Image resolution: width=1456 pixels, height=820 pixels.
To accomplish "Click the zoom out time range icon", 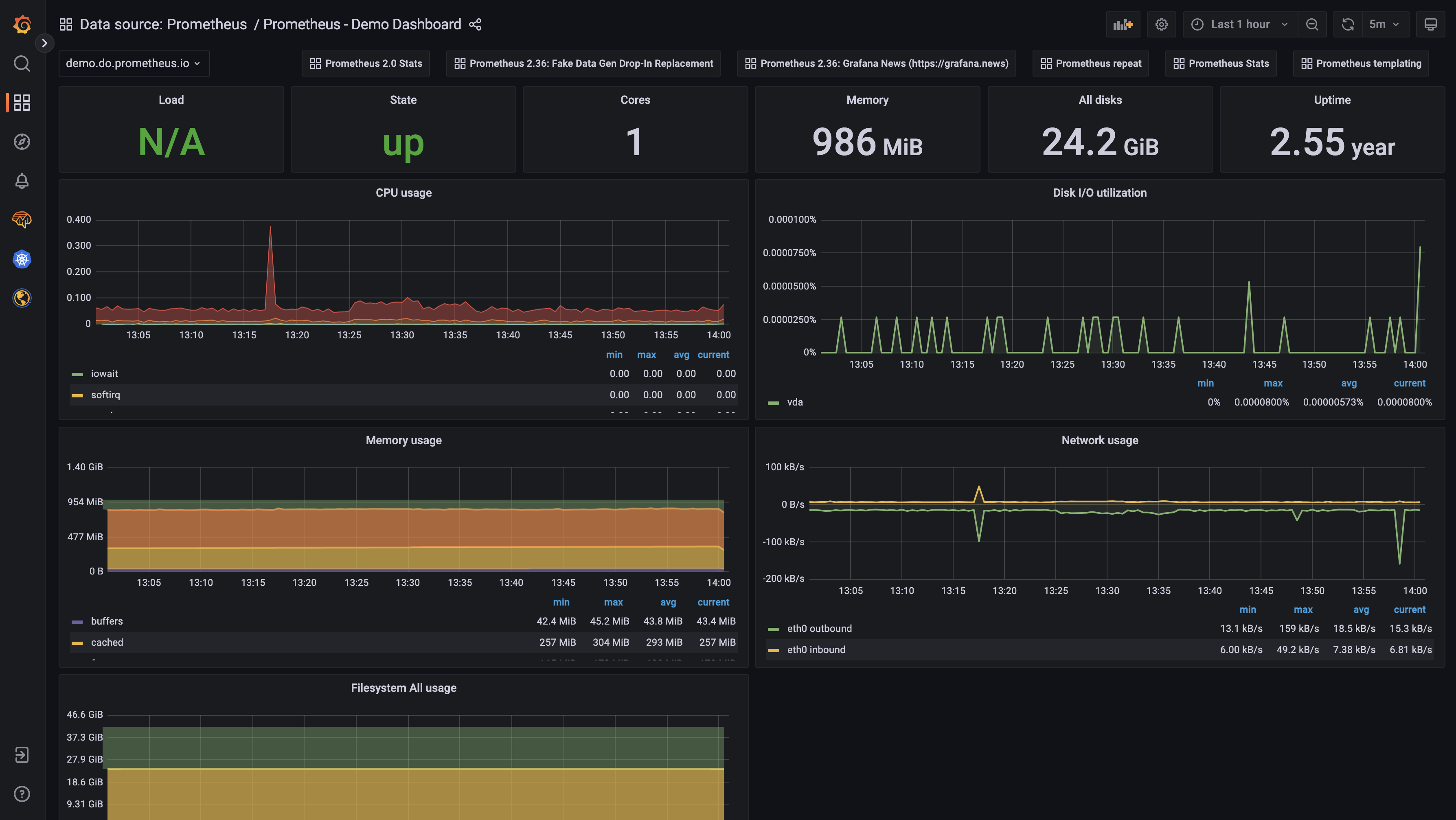I will [1312, 24].
